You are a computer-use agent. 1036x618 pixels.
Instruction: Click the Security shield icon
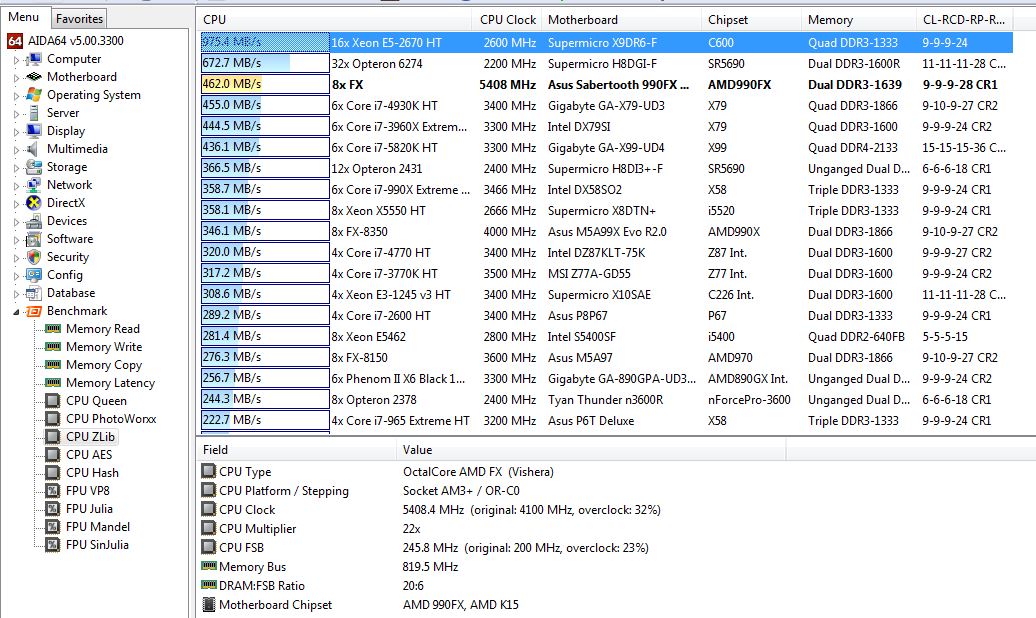(x=34, y=257)
